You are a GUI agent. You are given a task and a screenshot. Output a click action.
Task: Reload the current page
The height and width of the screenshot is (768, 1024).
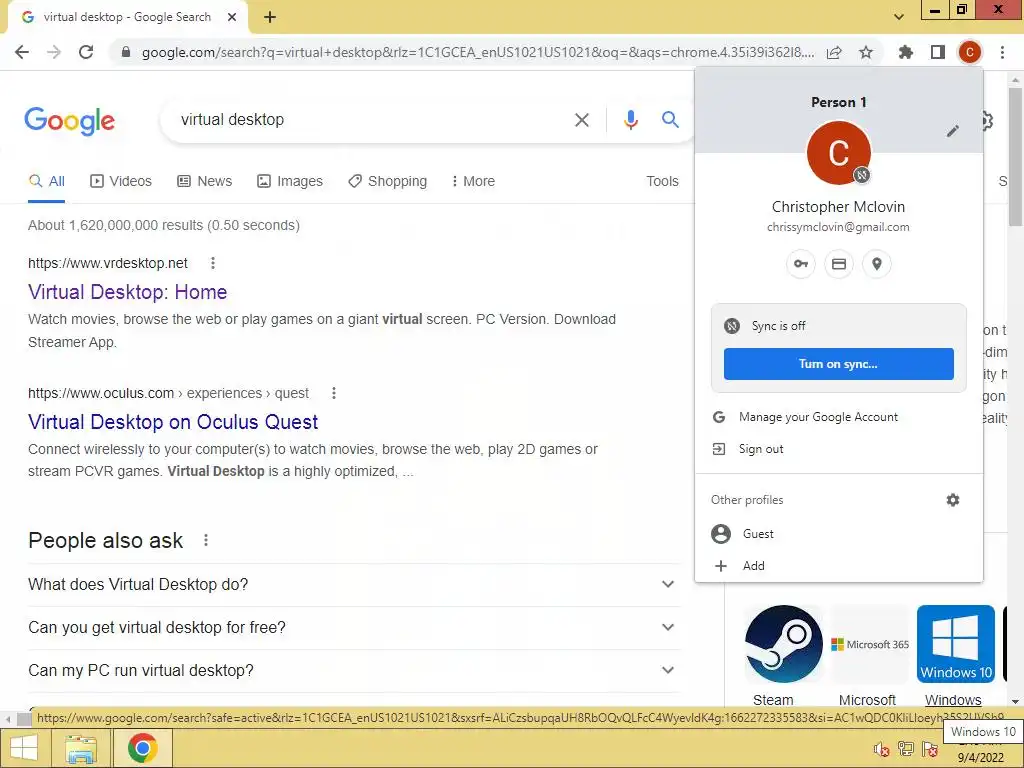tap(86, 52)
